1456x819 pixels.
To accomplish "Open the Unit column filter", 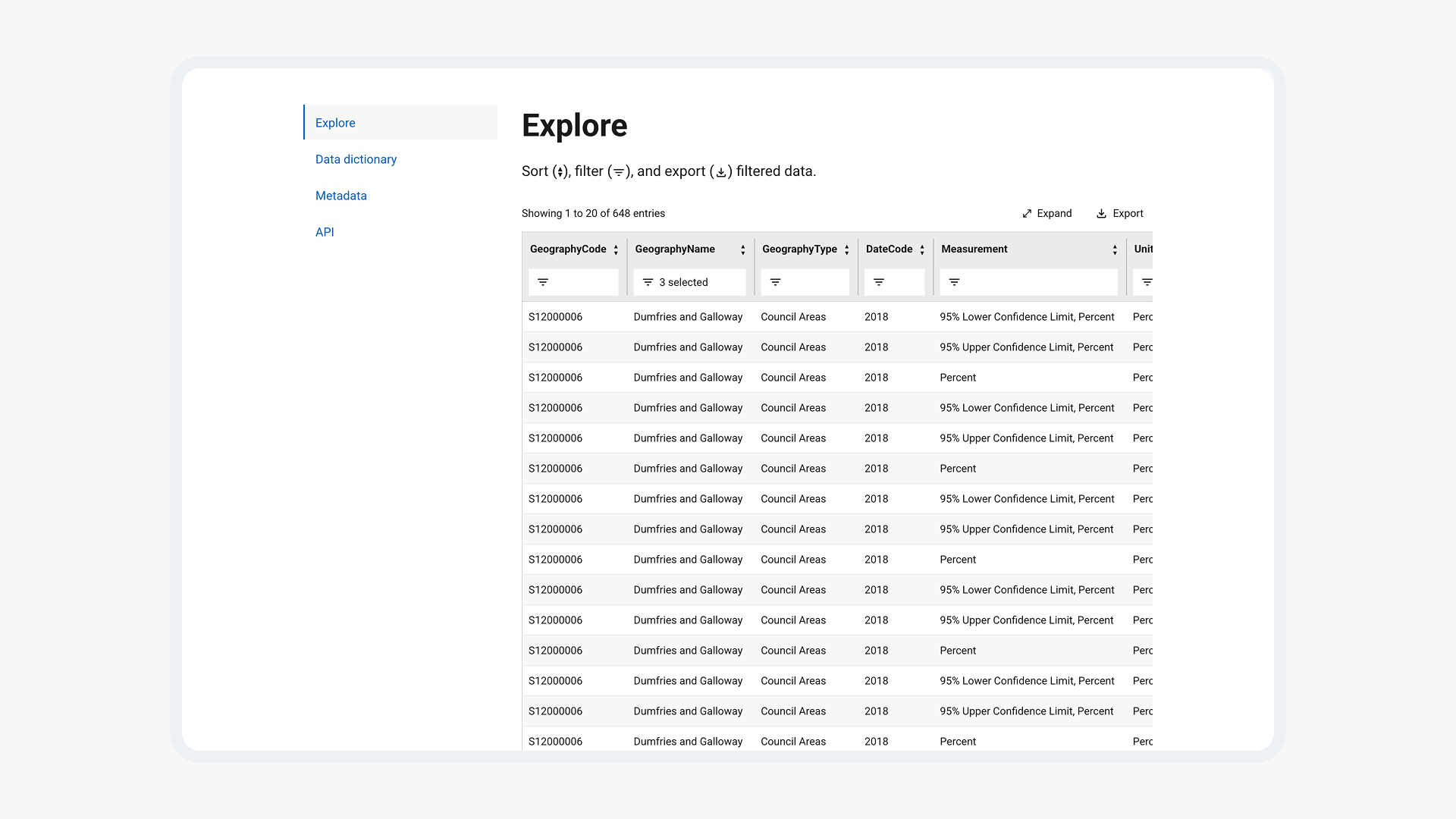I will tap(1144, 282).
